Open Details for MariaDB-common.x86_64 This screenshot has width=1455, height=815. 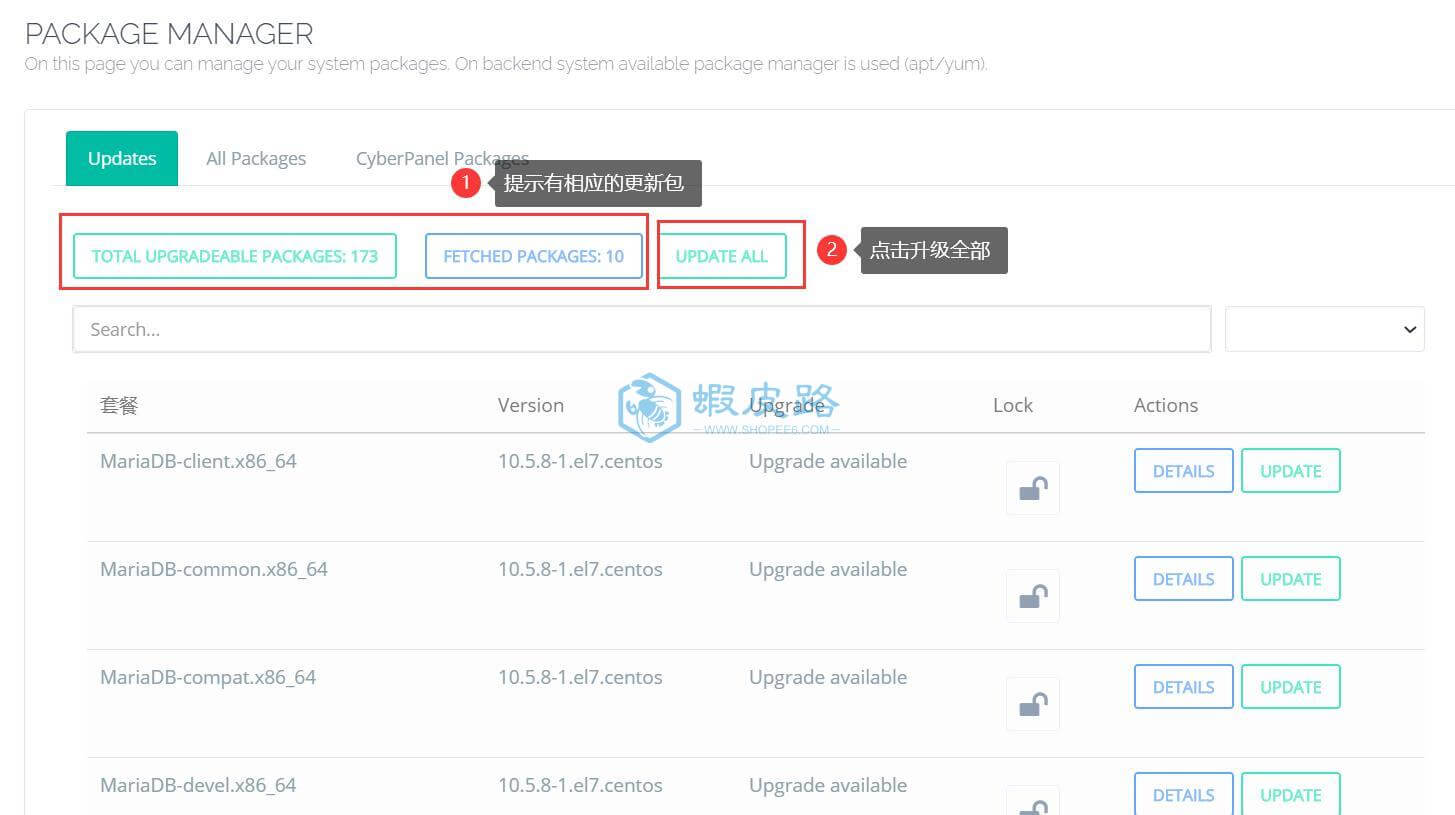click(1184, 579)
